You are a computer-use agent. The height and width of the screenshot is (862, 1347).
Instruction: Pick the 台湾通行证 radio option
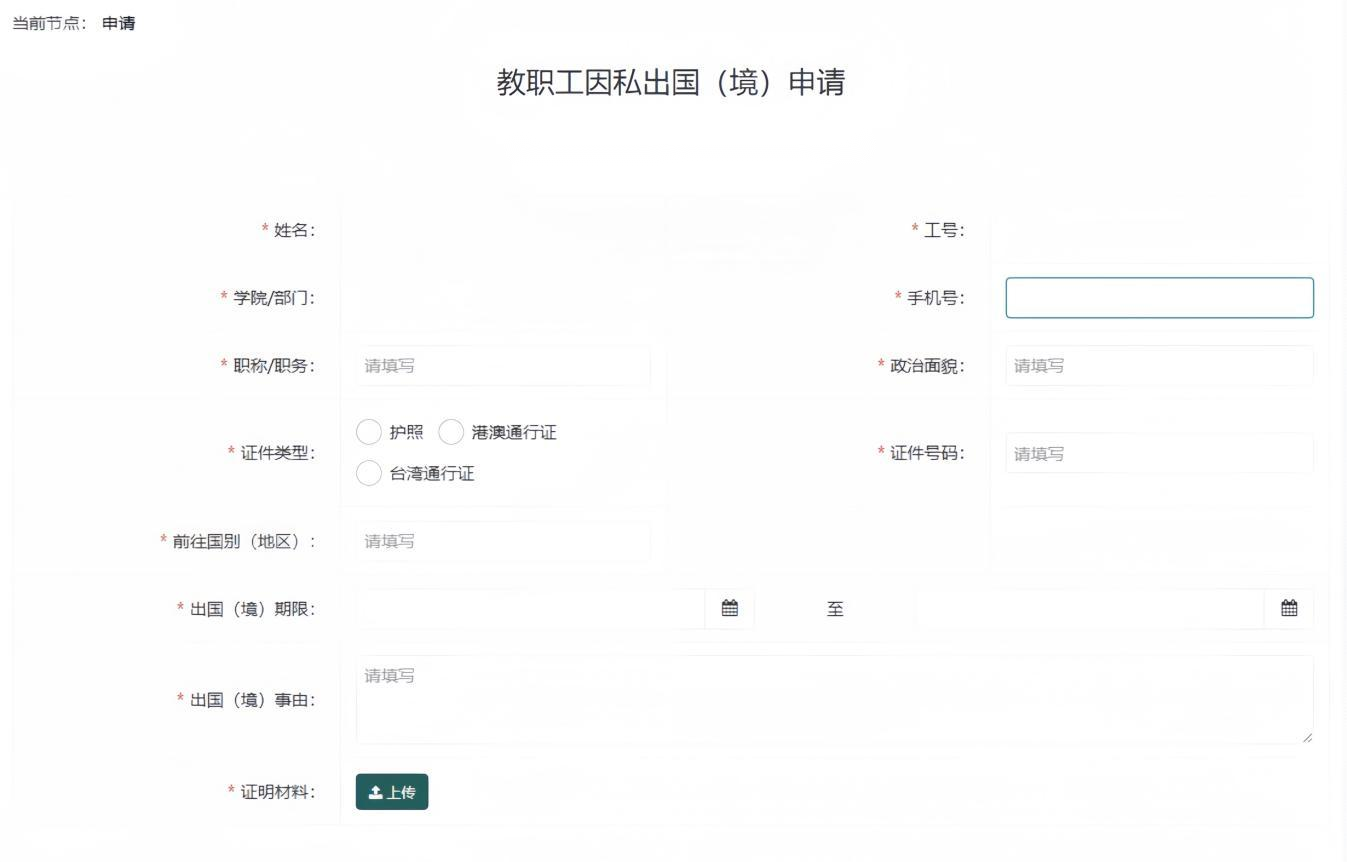point(369,473)
